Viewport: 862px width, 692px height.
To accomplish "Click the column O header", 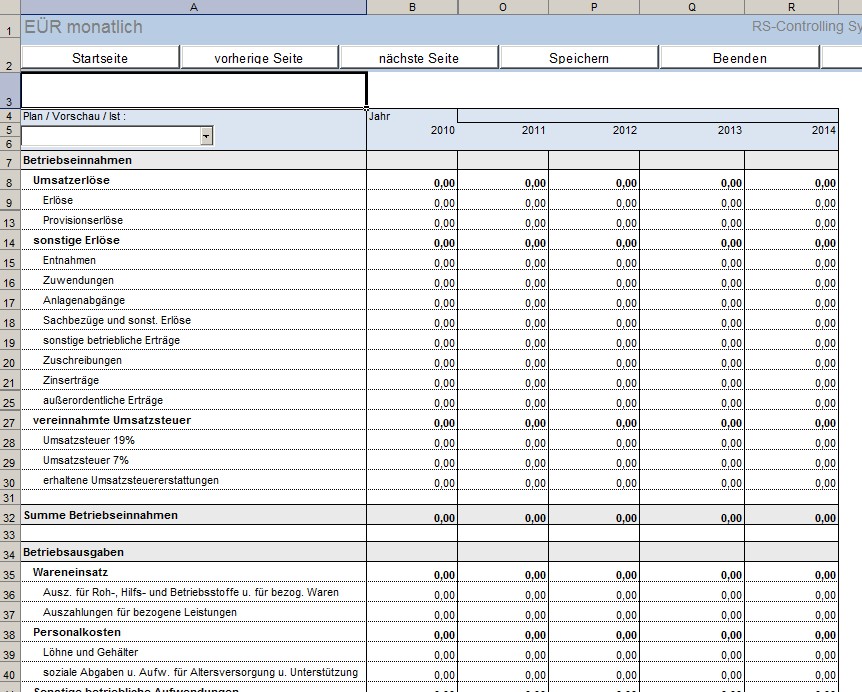I will [x=503, y=7].
